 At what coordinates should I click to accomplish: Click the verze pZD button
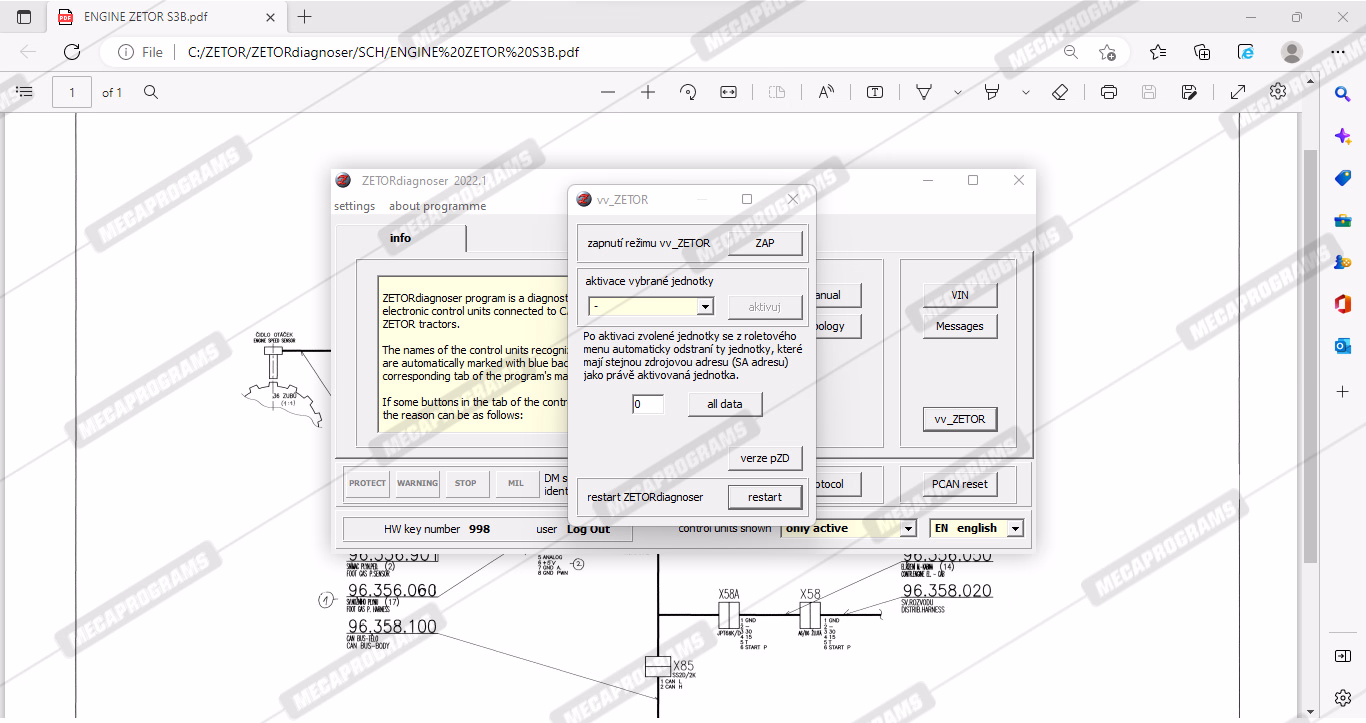765,458
